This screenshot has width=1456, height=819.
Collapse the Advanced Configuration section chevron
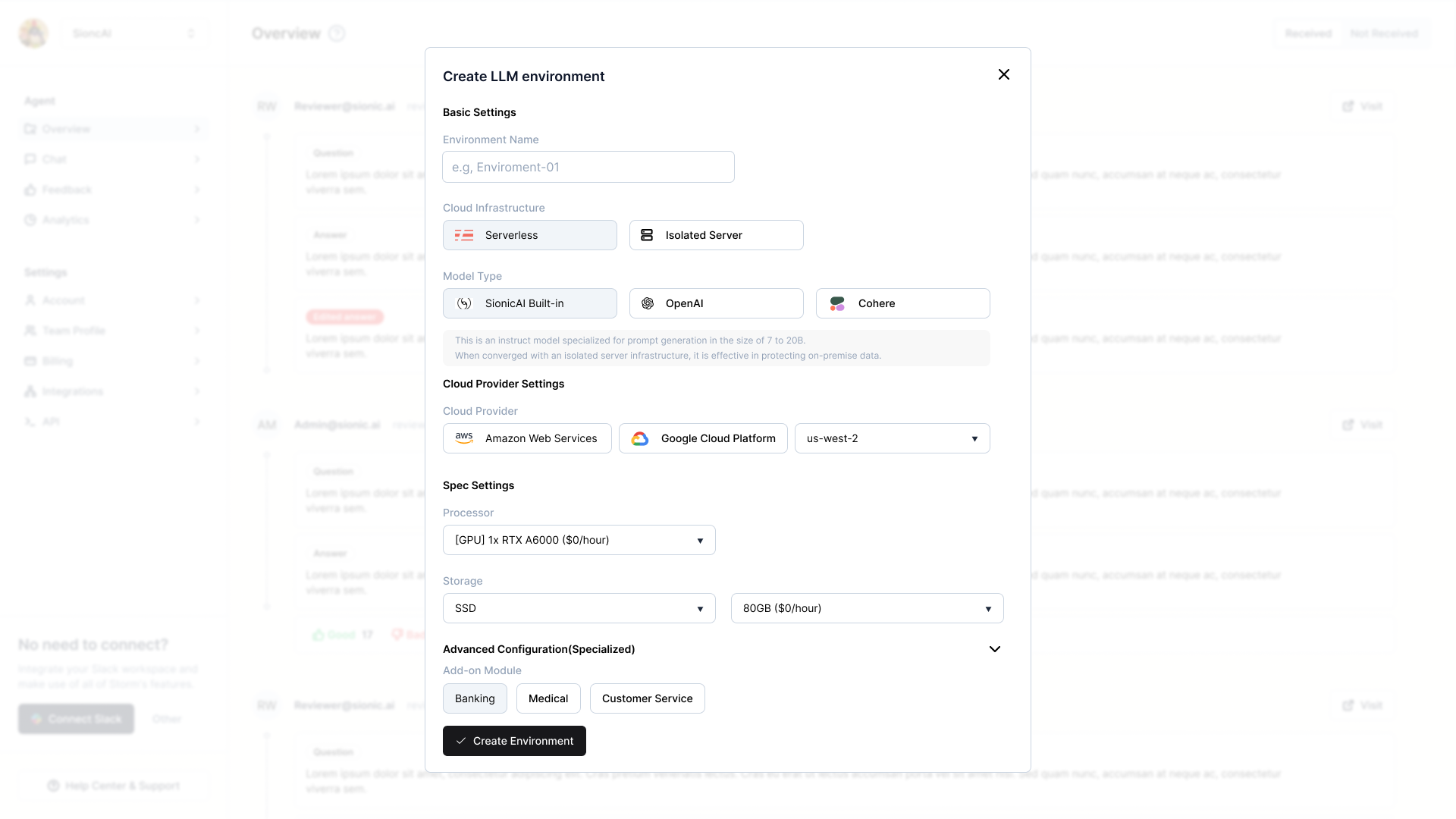(995, 649)
